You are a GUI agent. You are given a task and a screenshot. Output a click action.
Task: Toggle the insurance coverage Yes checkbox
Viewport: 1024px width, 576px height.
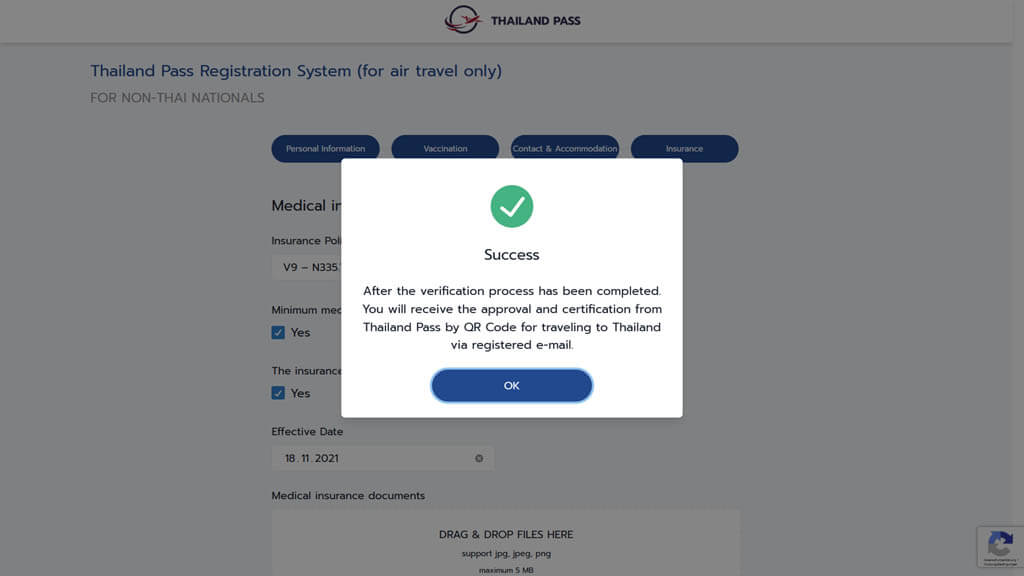278,393
